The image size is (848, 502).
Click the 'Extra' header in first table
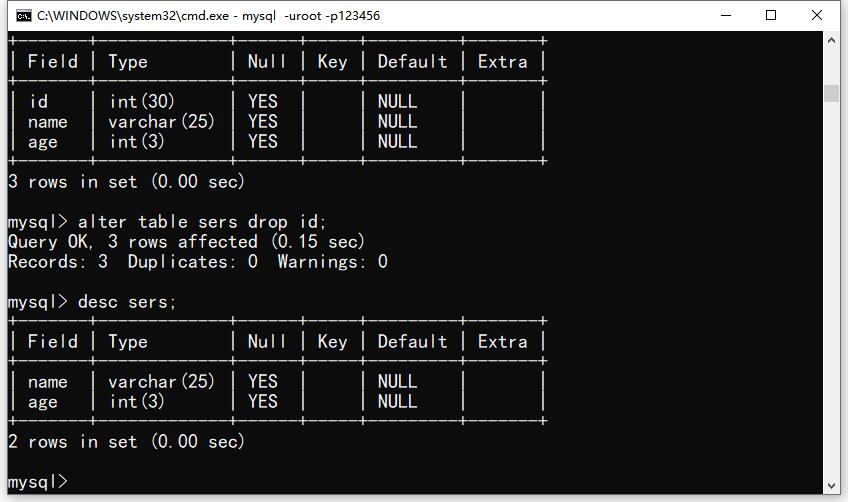pos(502,62)
